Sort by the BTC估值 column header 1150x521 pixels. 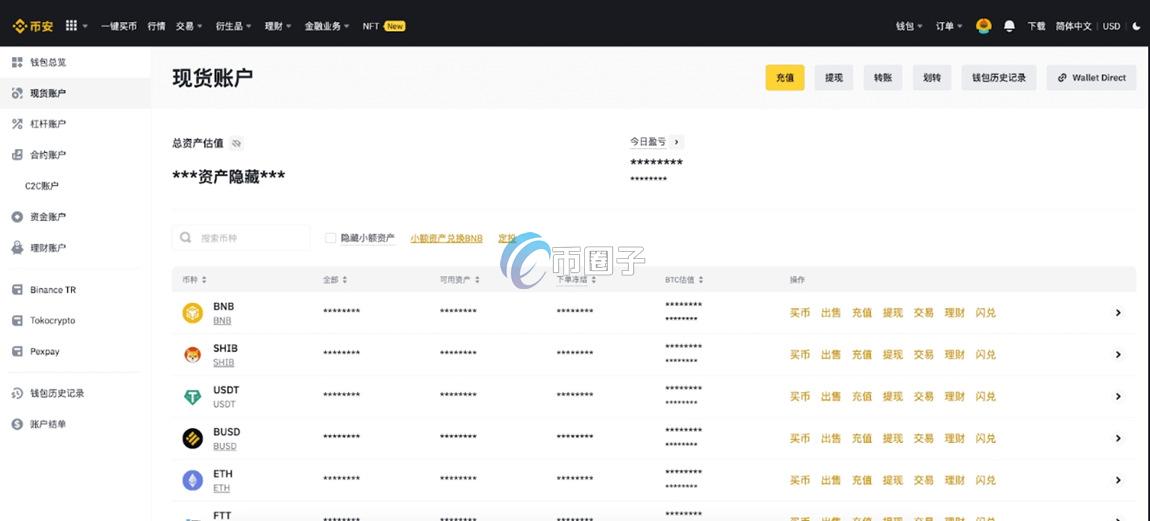point(684,280)
